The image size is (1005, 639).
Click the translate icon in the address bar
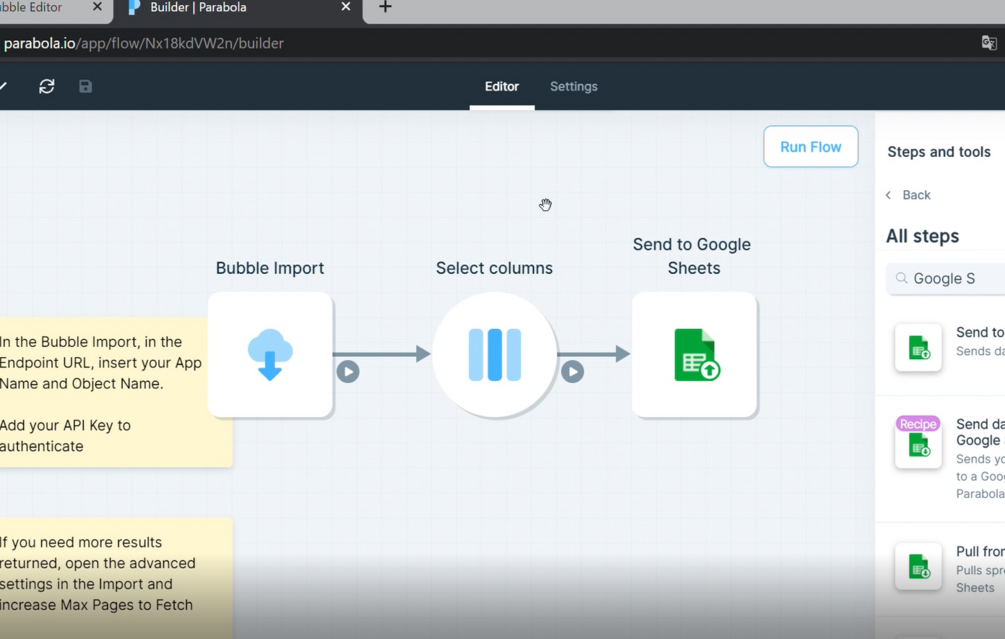tap(988, 43)
